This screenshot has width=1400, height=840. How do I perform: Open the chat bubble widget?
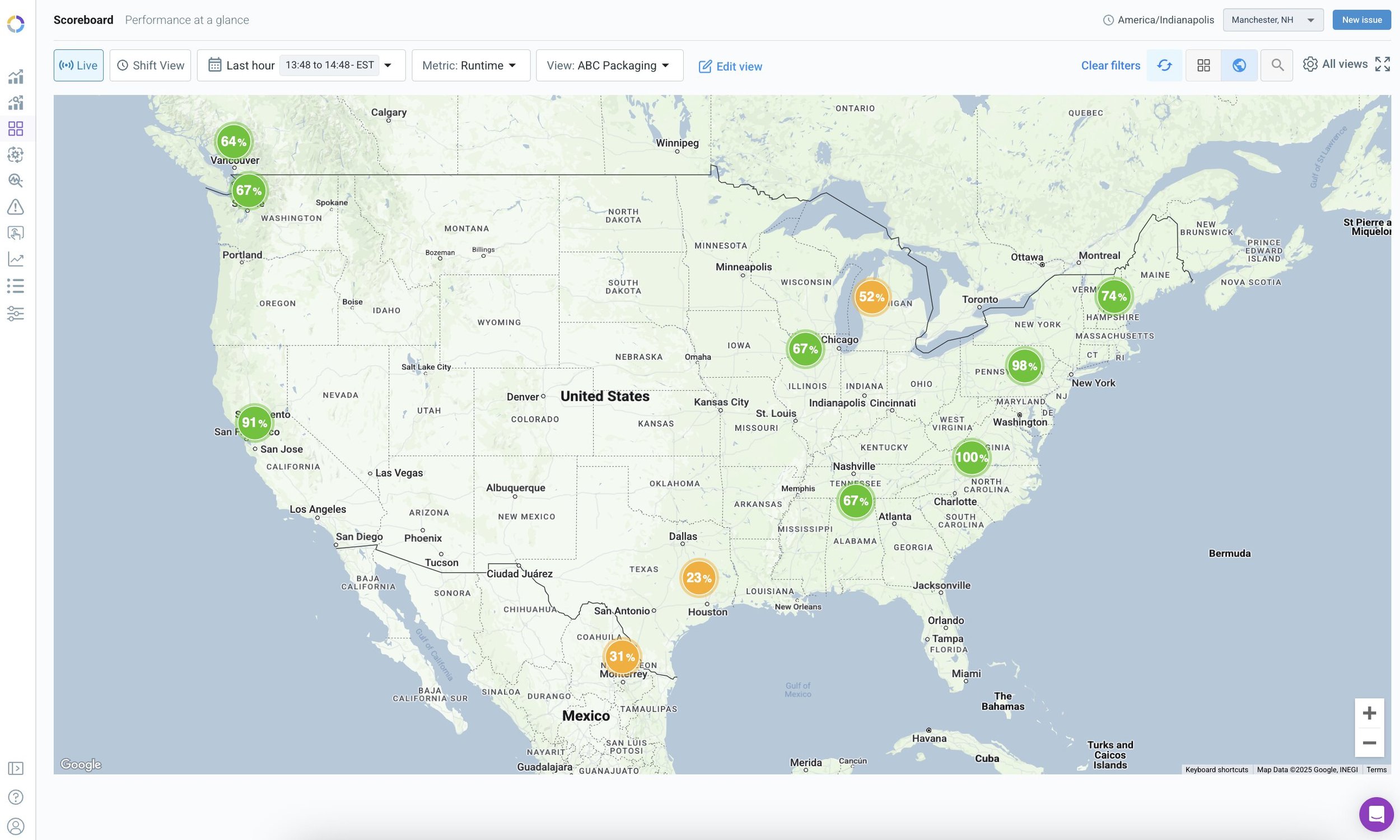pyautogui.click(x=1376, y=814)
